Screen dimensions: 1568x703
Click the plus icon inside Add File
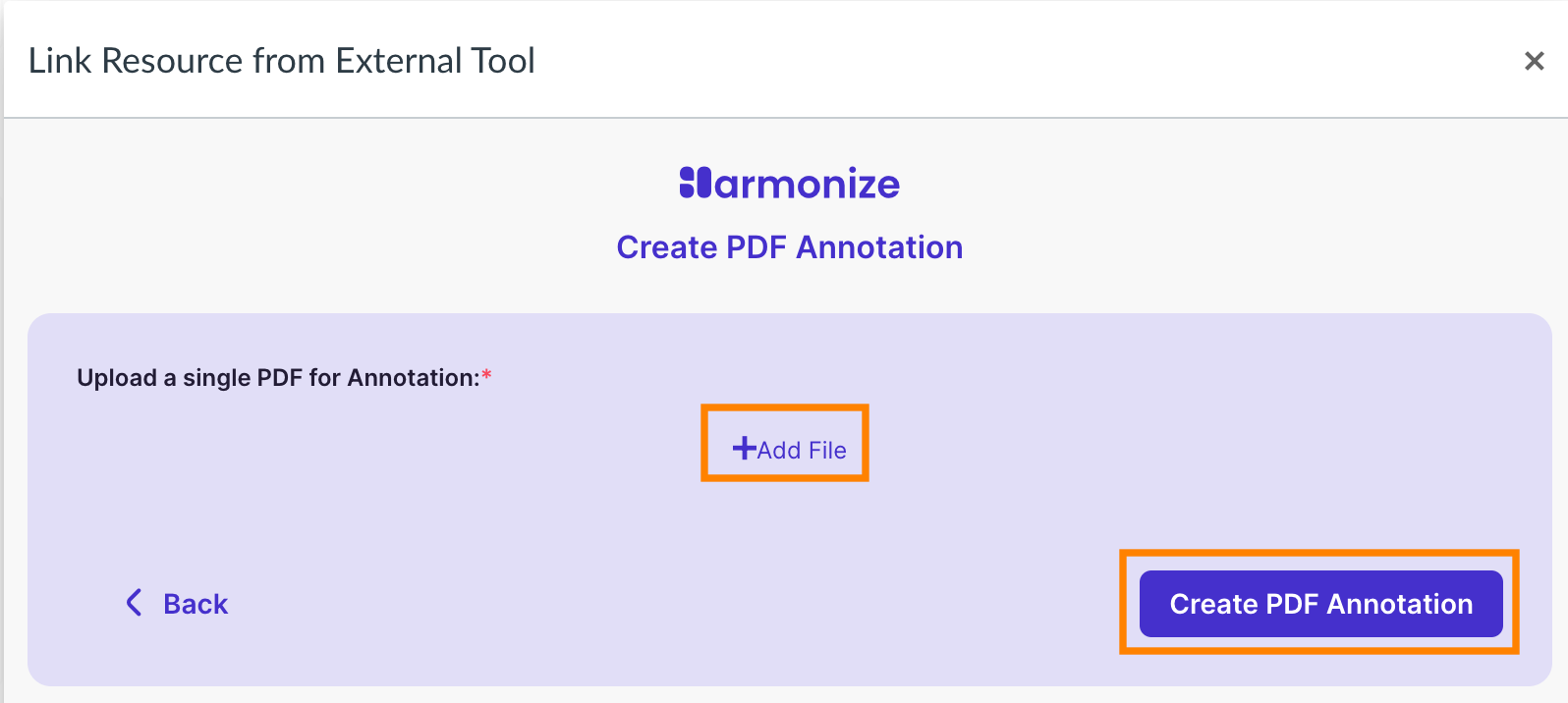744,448
